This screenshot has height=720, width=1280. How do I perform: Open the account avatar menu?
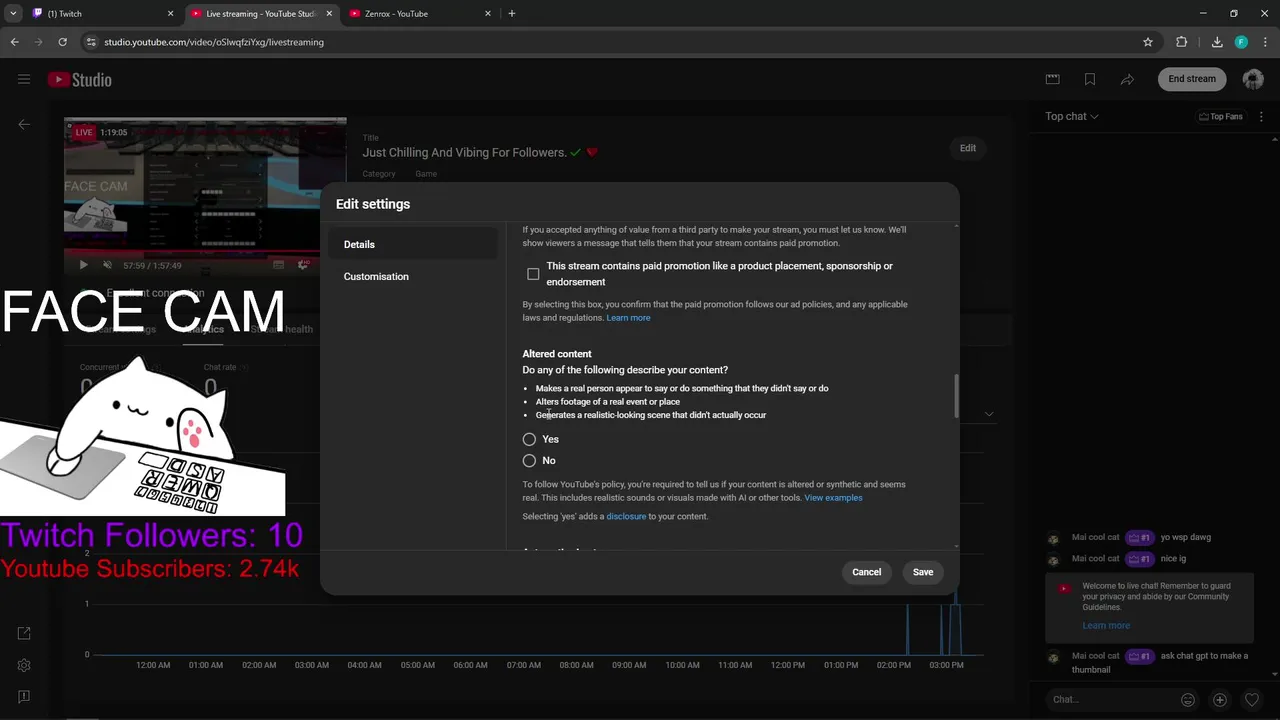(x=1253, y=79)
